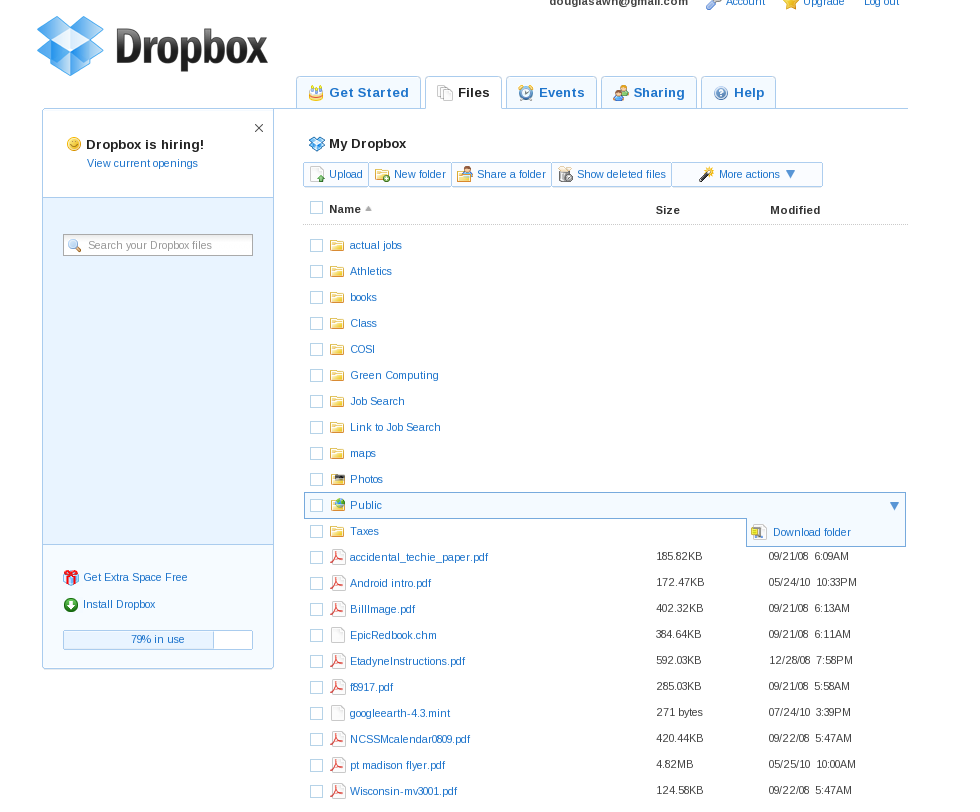The image size is (980, 812).
Task: Click the Download folder icon
Action: (758, 532)
